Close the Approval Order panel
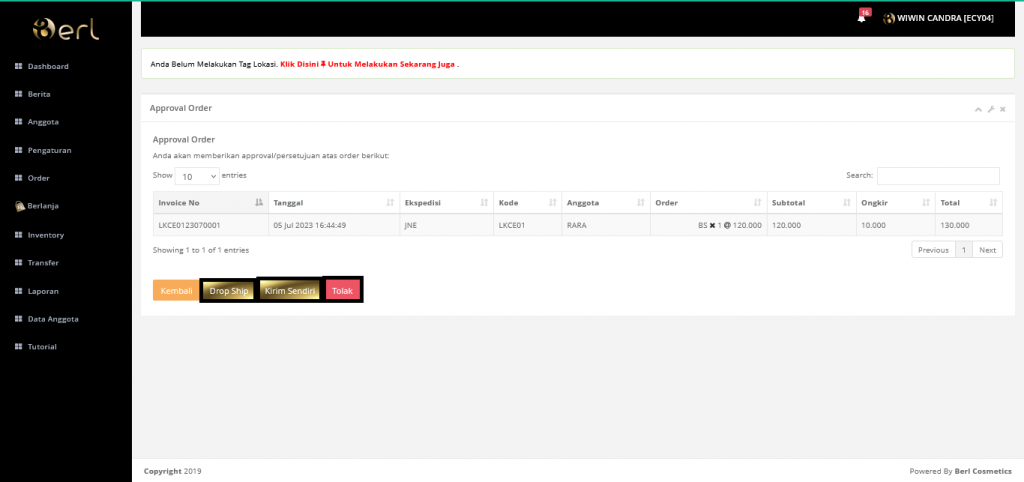Viewport: 1024px width, 482px height. point(1002,108)
